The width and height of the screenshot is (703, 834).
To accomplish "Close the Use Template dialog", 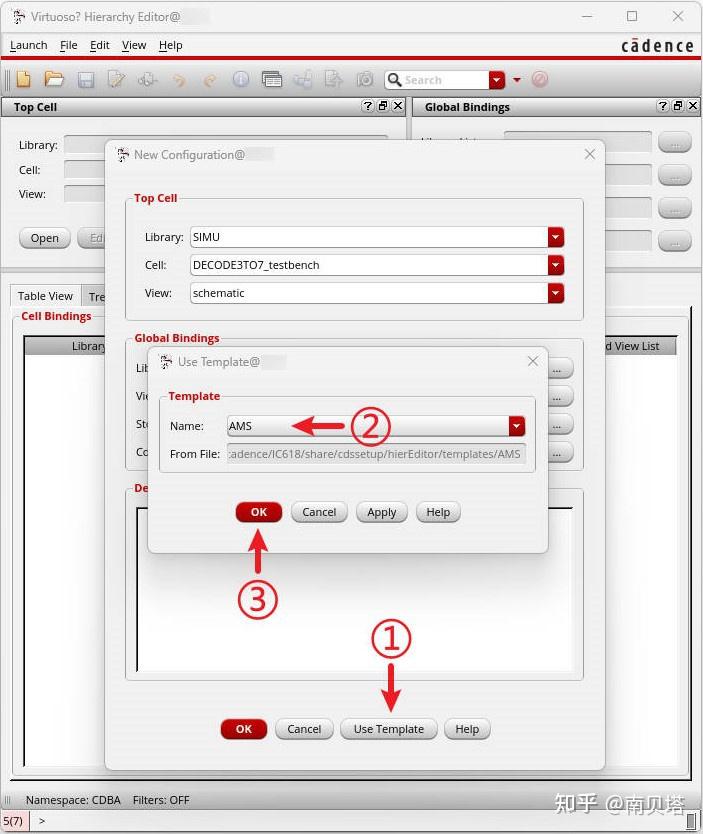I will 533,362.
